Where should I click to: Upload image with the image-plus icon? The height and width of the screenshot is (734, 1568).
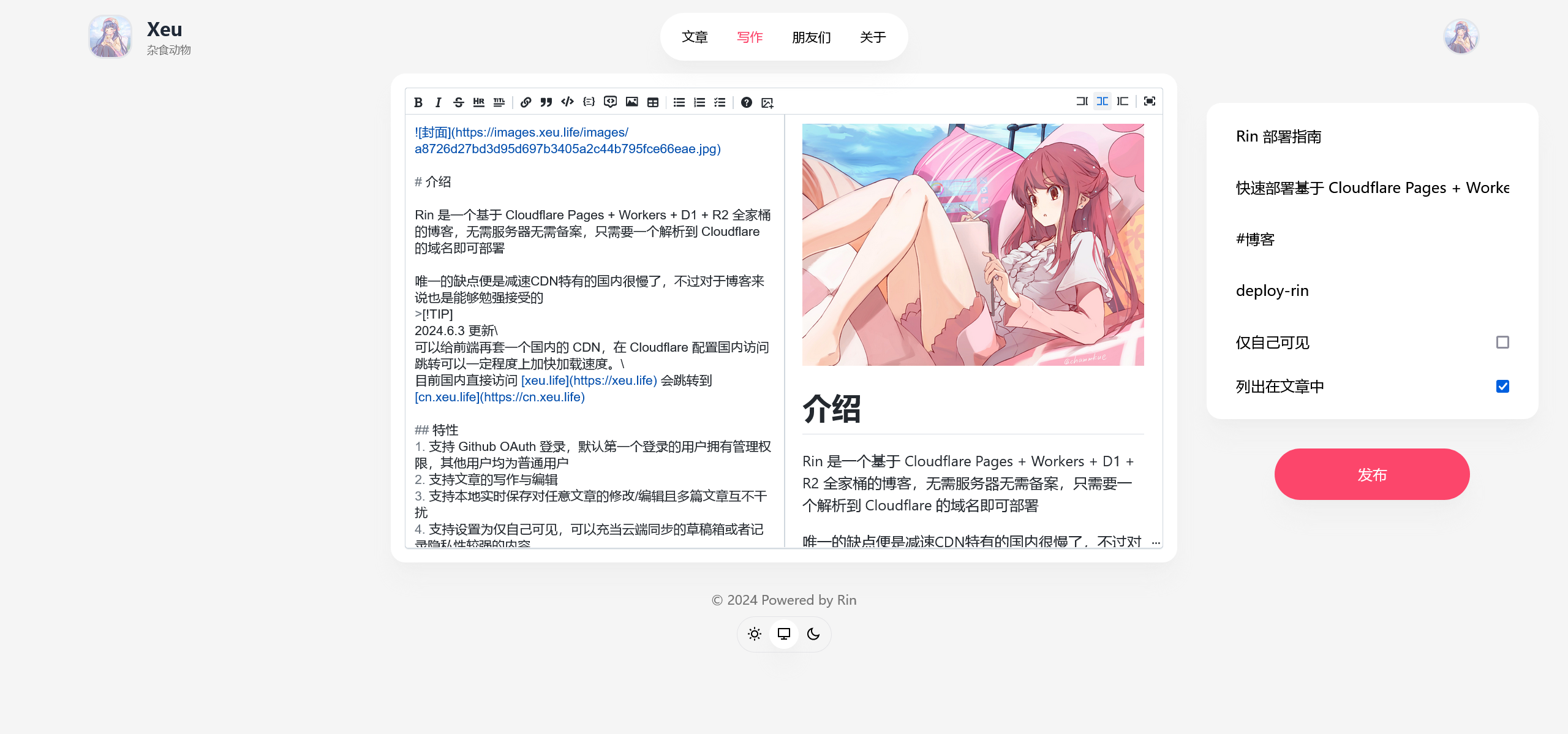(x=767, y=103)
